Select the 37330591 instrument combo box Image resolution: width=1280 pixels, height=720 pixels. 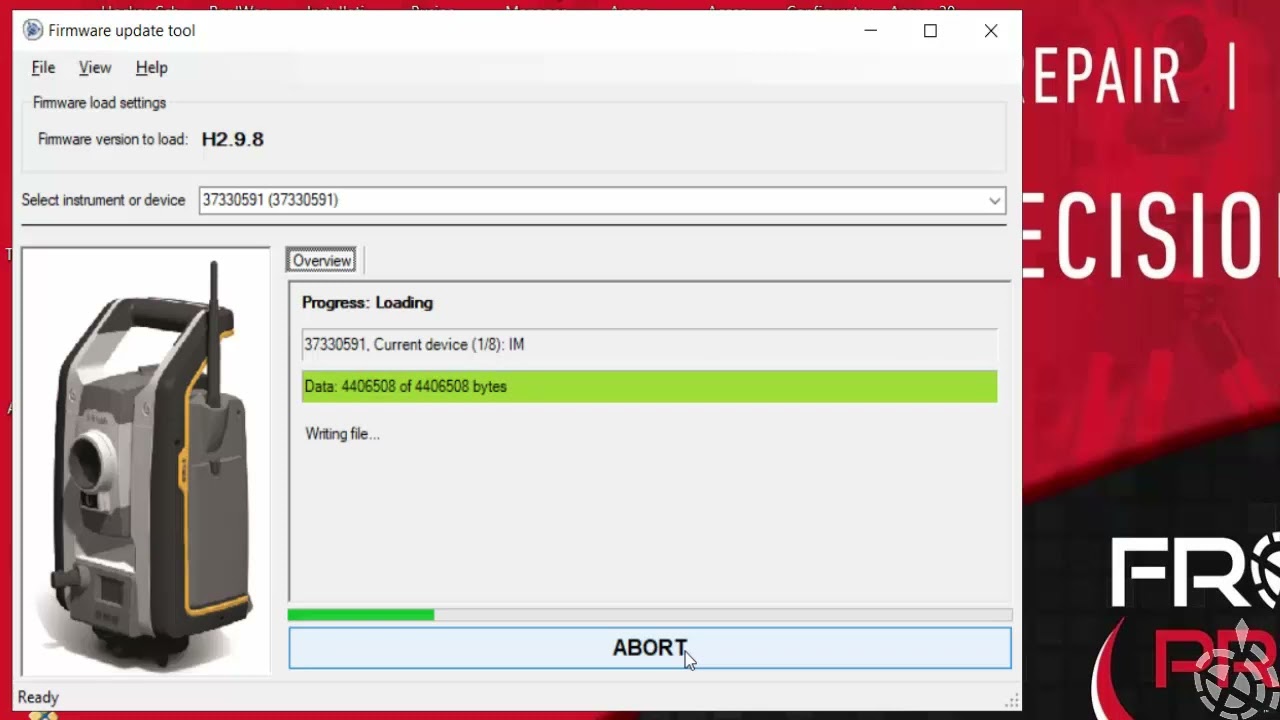click(x=602, y=200)
